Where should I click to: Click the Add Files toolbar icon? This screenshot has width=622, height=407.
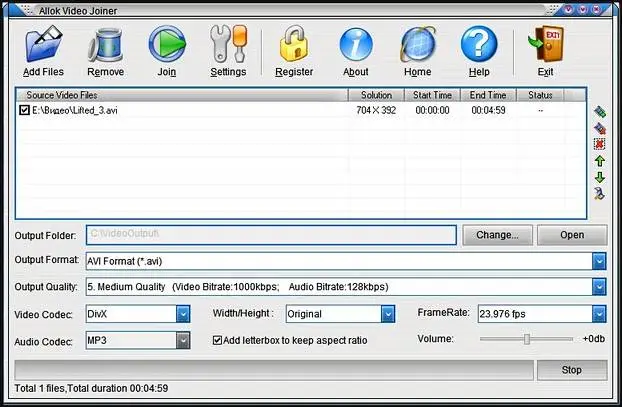[44, 44]
